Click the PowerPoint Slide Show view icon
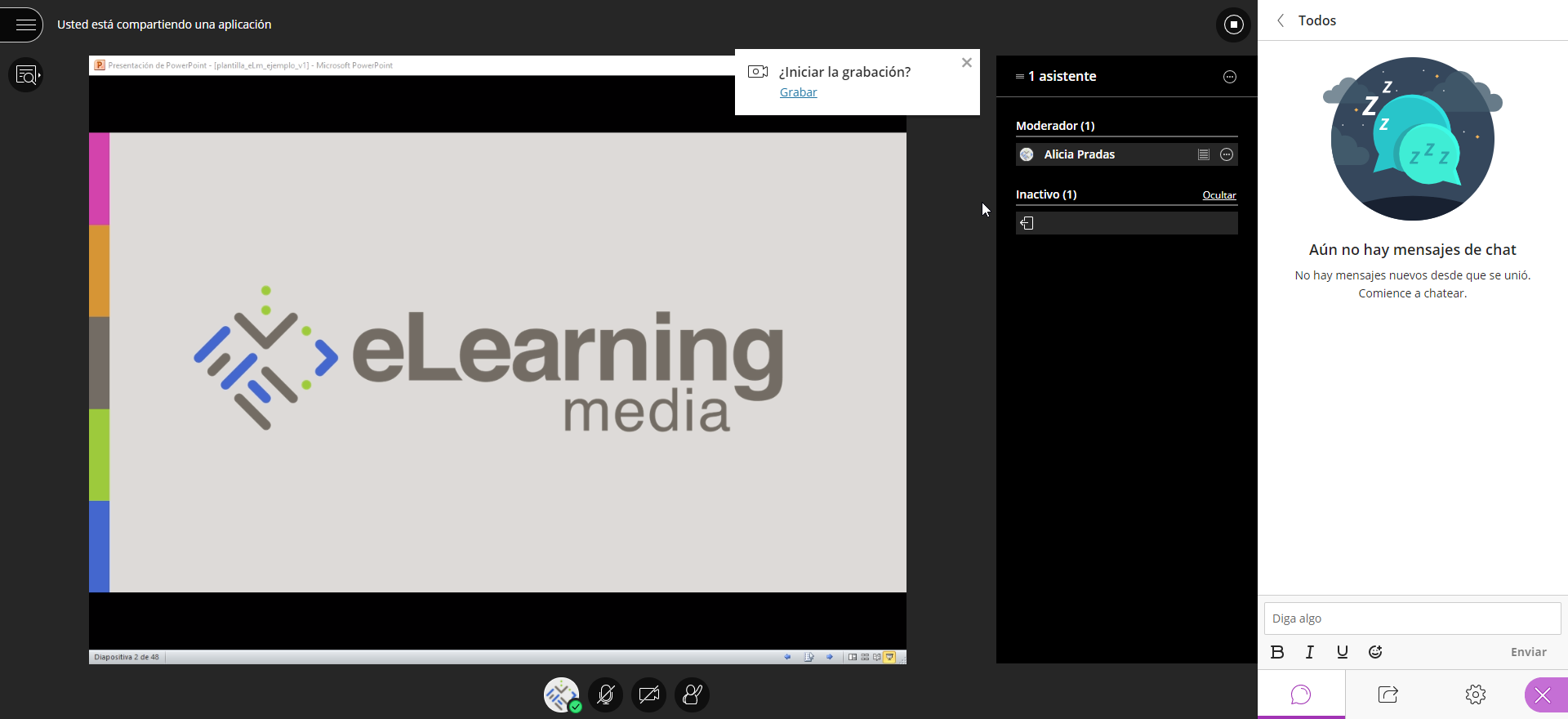 click(x=889, y=657)
